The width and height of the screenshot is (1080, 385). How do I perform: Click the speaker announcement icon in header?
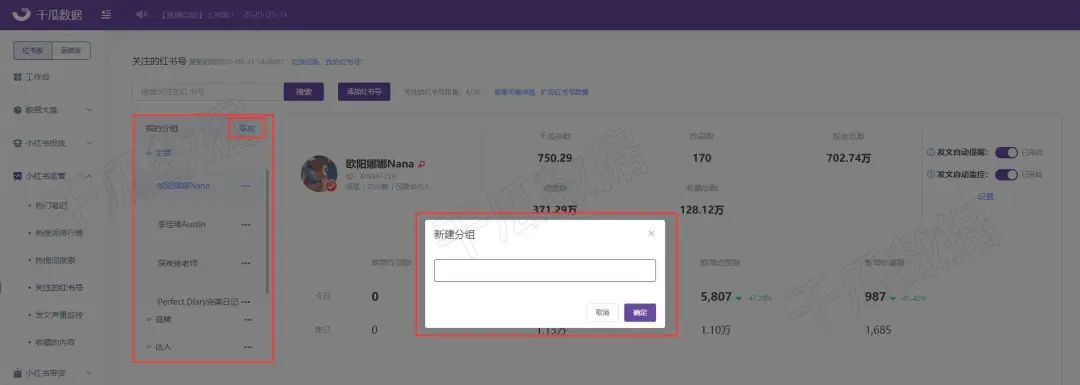pos(141,14)
